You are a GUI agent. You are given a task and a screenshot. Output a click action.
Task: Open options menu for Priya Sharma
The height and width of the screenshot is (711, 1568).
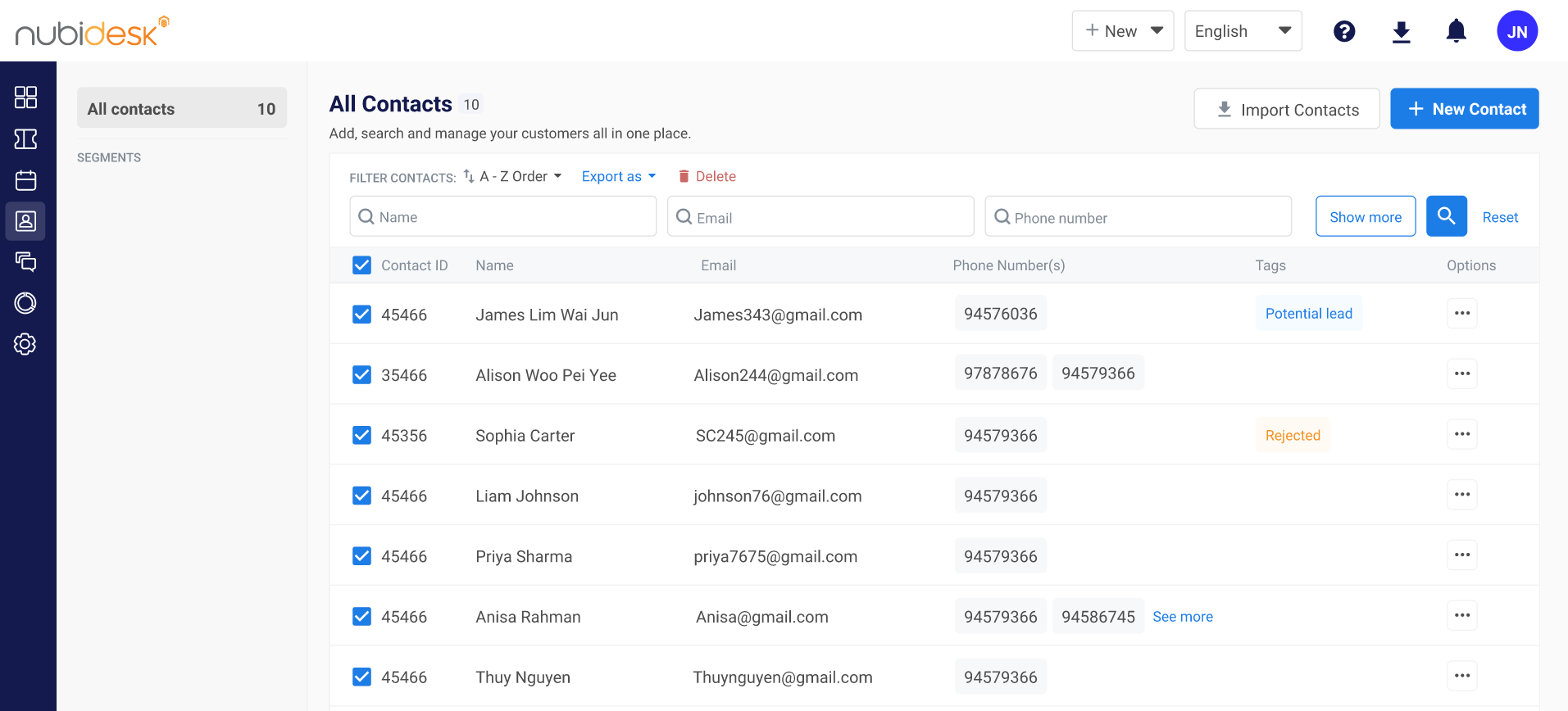1462,555
